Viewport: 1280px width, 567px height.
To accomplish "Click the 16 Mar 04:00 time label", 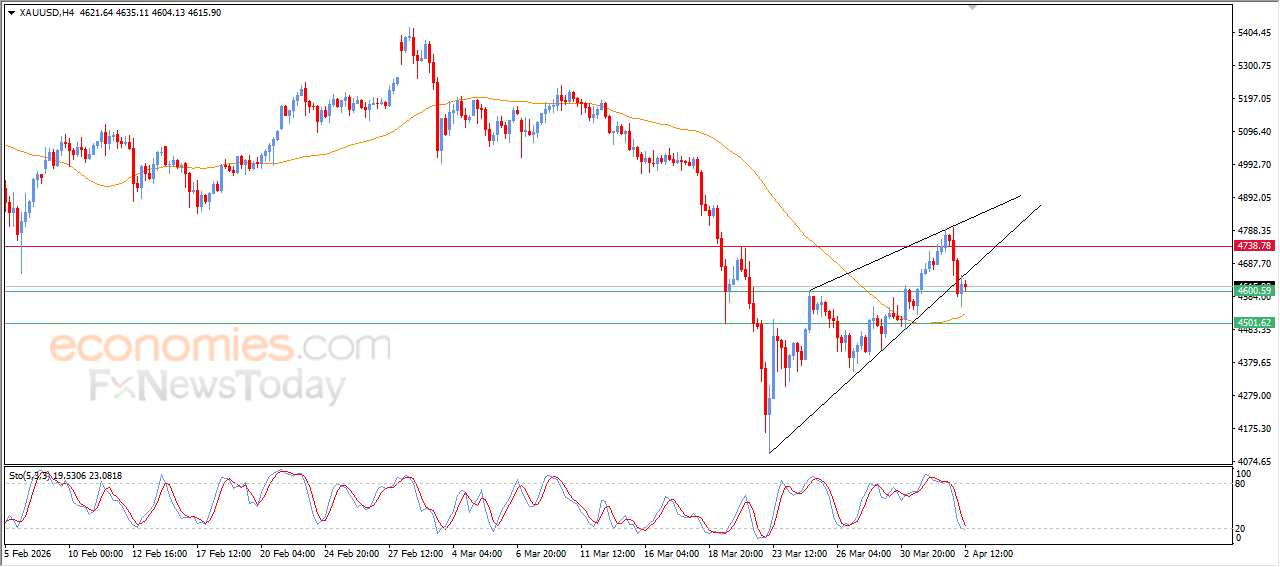I will pyautogui.click(x=671, y=553).
